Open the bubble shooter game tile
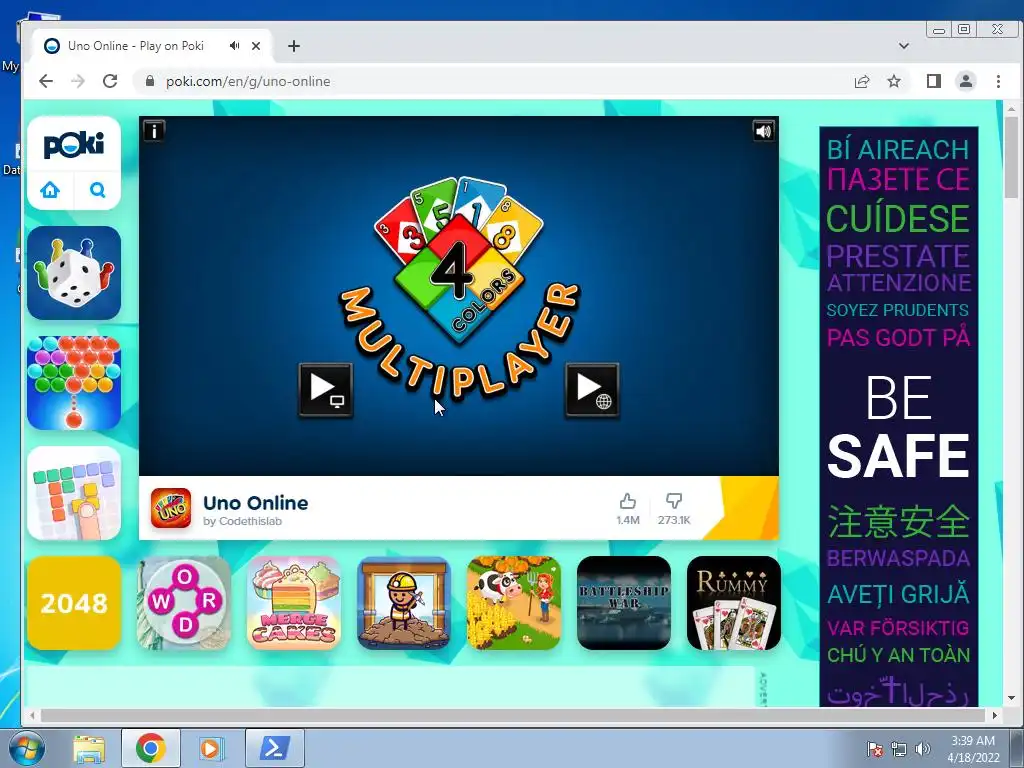Image resolution: width=1024 pixels, height=768 pixels. tap(74, 383)
